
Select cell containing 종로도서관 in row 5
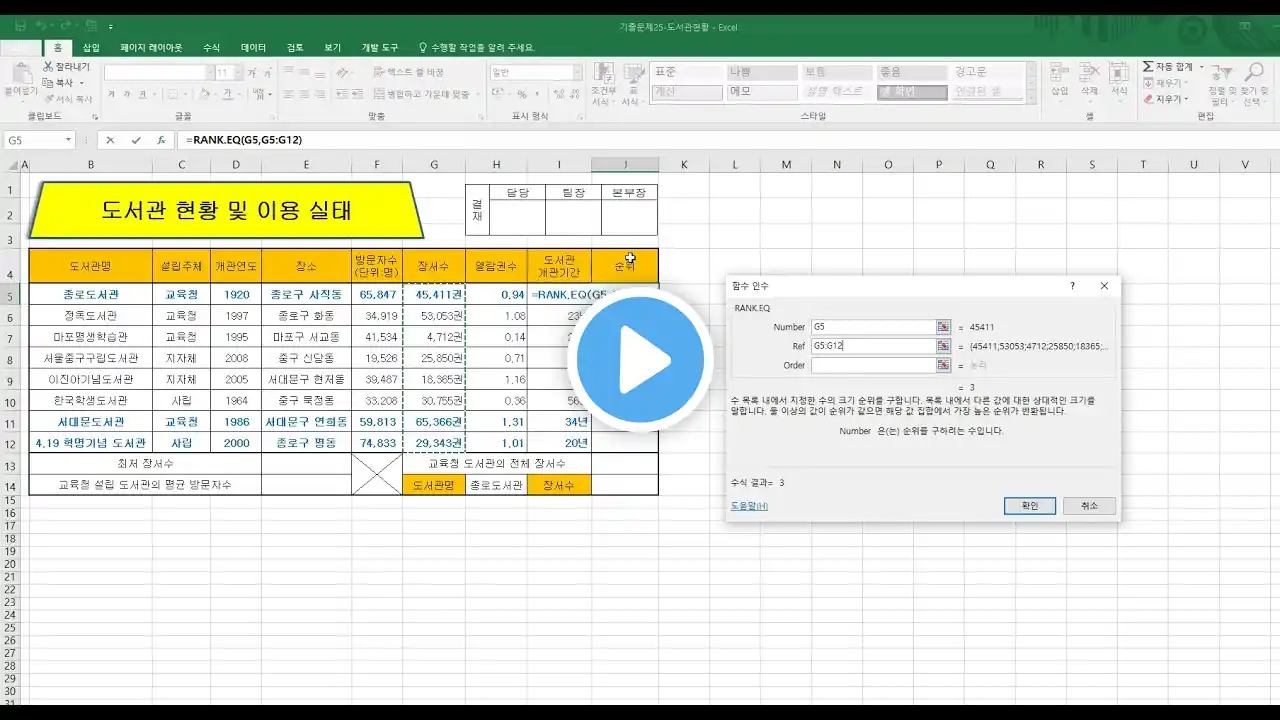[91, 294]
